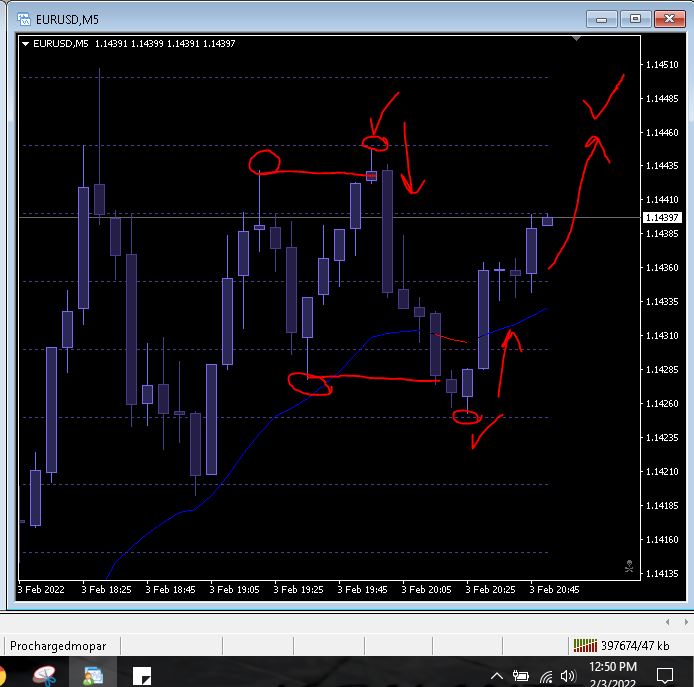Click the skull icon in chart bottom-right corner
Viewport: 694px width, 687px height.
coord(629,566)
